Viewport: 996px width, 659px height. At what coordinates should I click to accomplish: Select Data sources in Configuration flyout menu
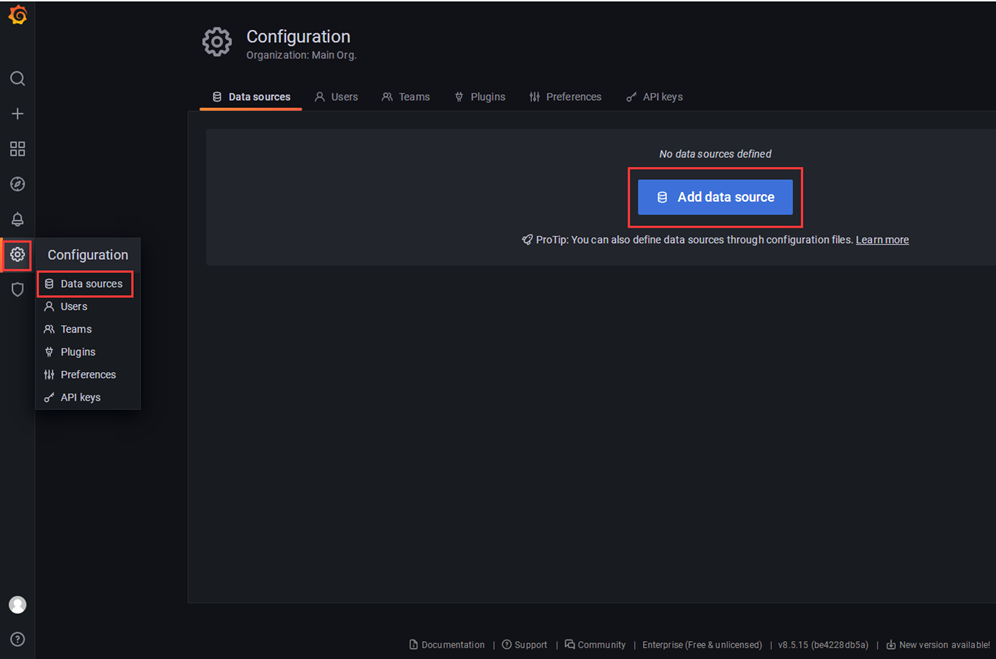85,283
